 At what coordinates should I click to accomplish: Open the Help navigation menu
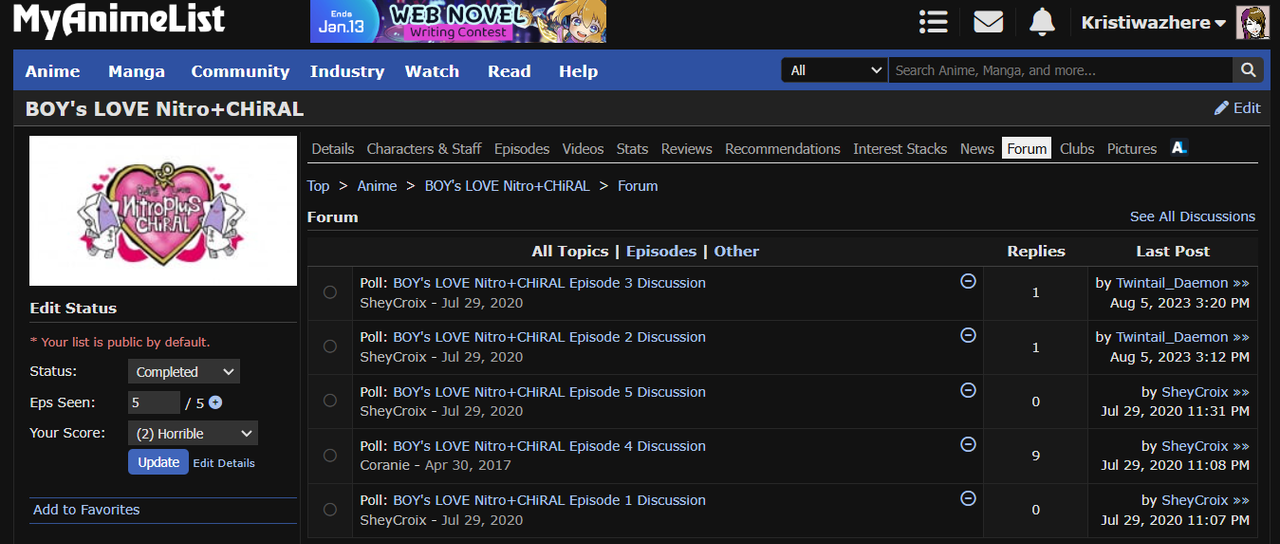(x=578, y=71)
